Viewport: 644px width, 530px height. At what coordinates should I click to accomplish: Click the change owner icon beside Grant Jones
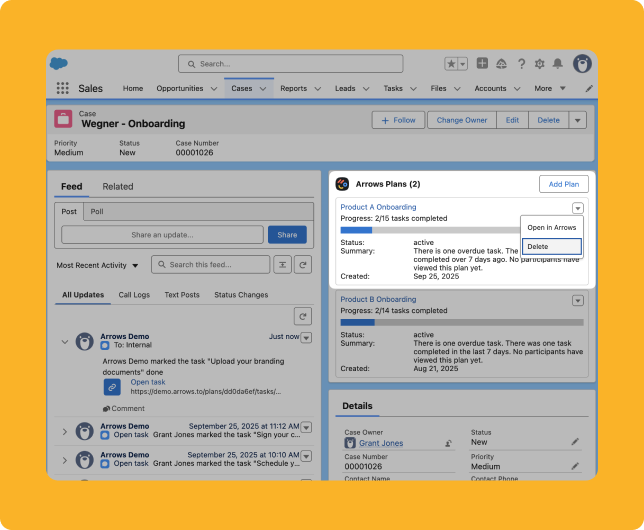click(x=448, y=443)
